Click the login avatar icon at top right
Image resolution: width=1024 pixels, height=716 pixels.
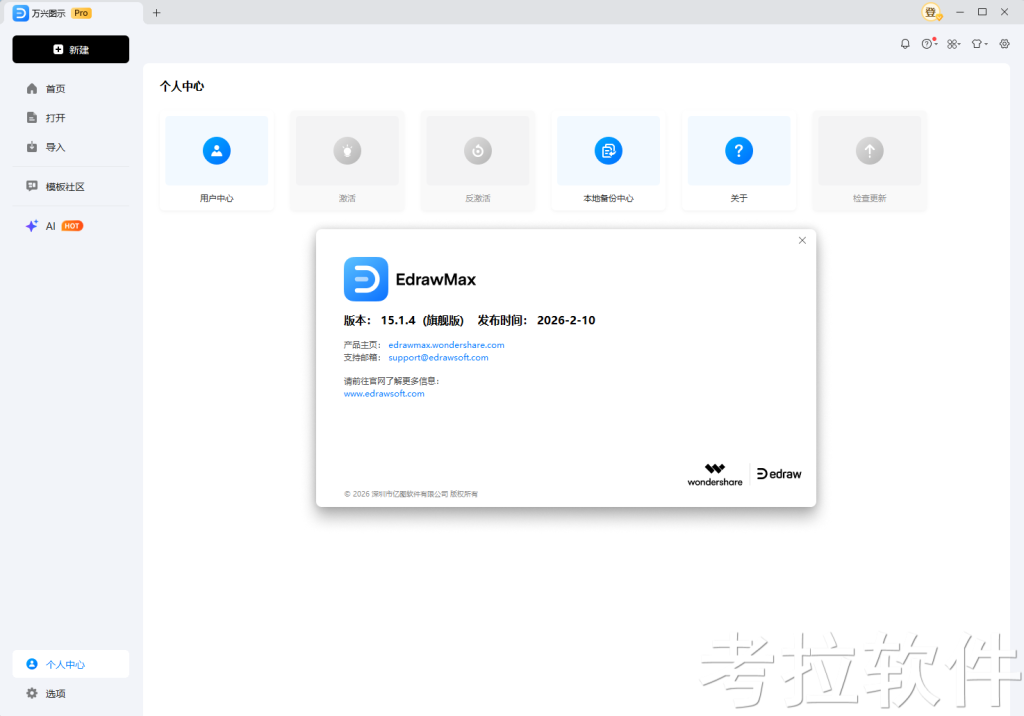pyautogui.click(x=931, y=12)
